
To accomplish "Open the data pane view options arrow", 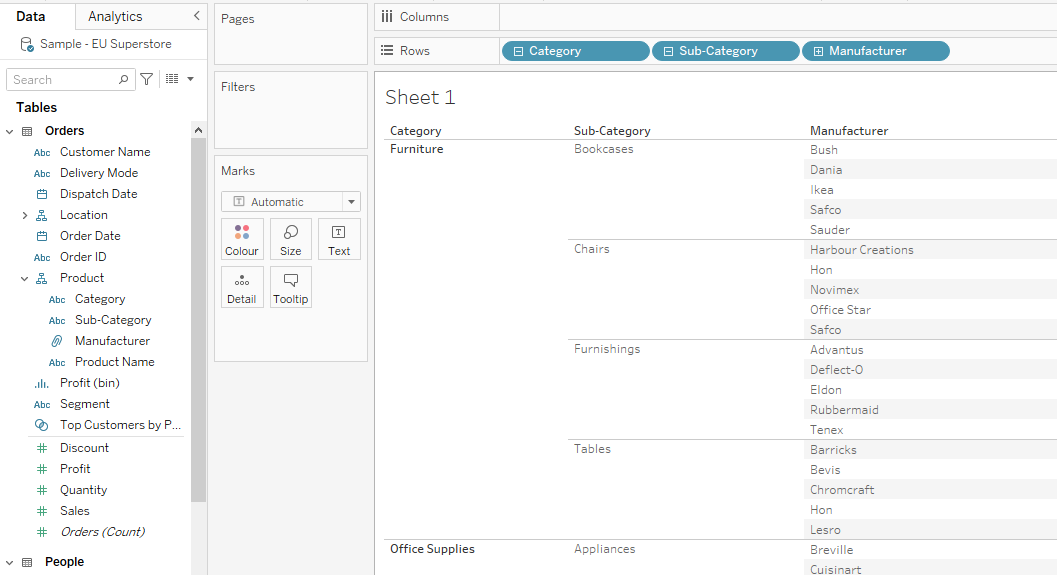I will pos(191,79).
